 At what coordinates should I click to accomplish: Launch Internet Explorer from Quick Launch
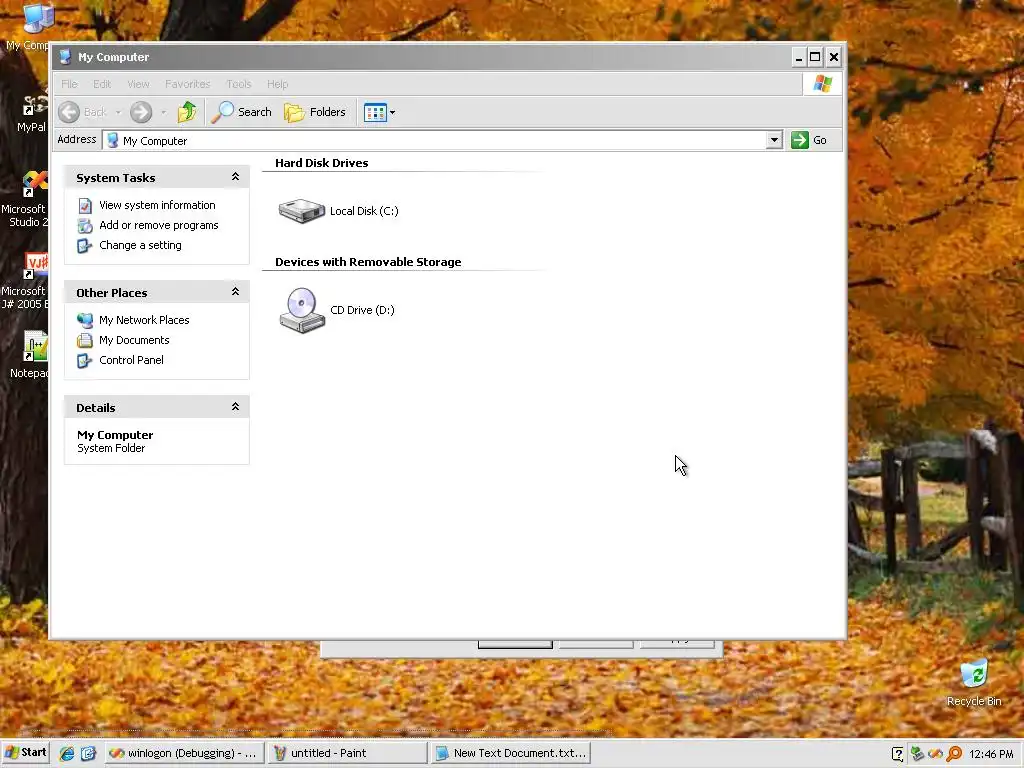click(67, 754)
